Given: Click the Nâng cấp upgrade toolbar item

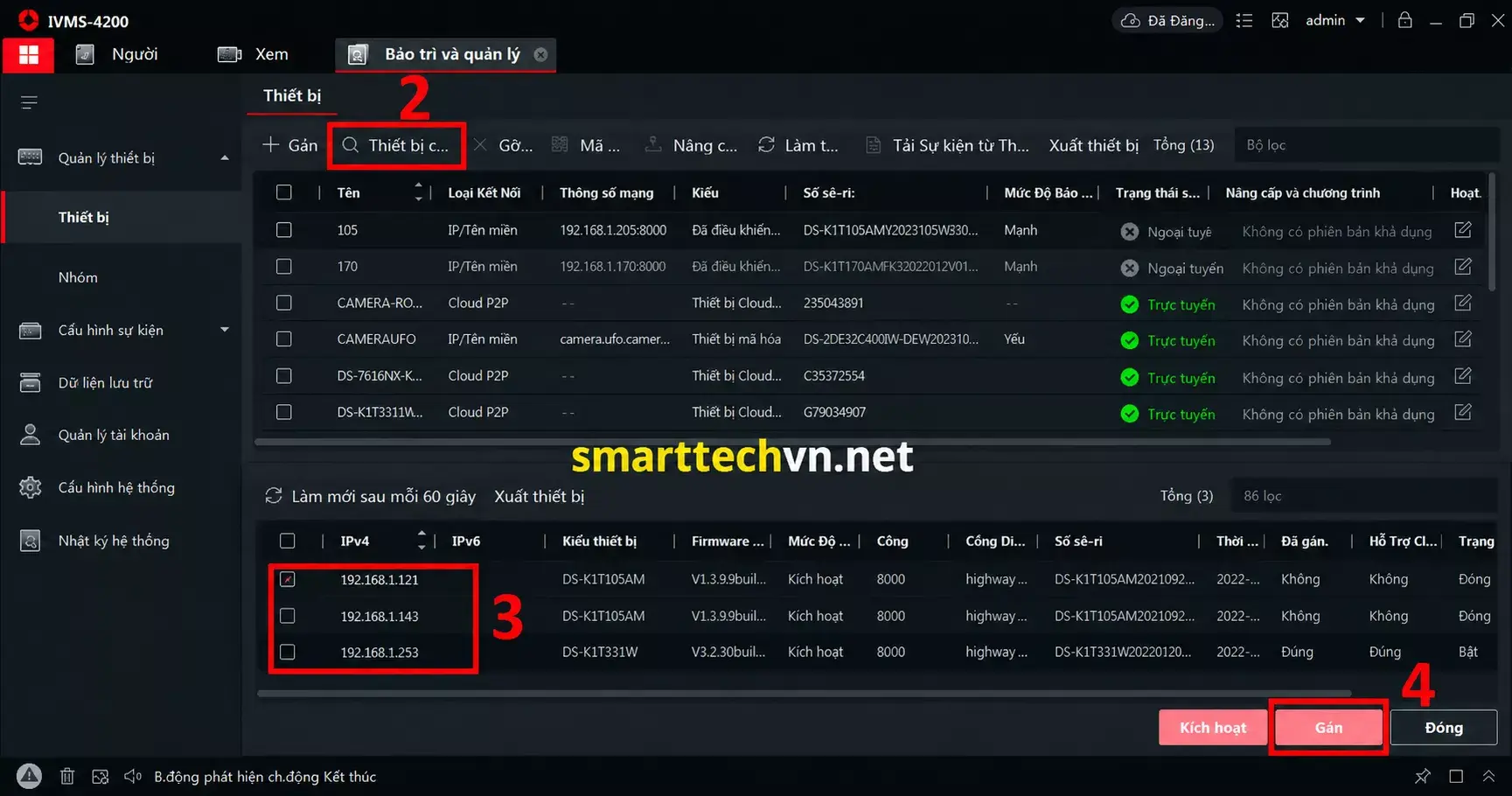Looking at the screenshot, I should coord(691,145).
